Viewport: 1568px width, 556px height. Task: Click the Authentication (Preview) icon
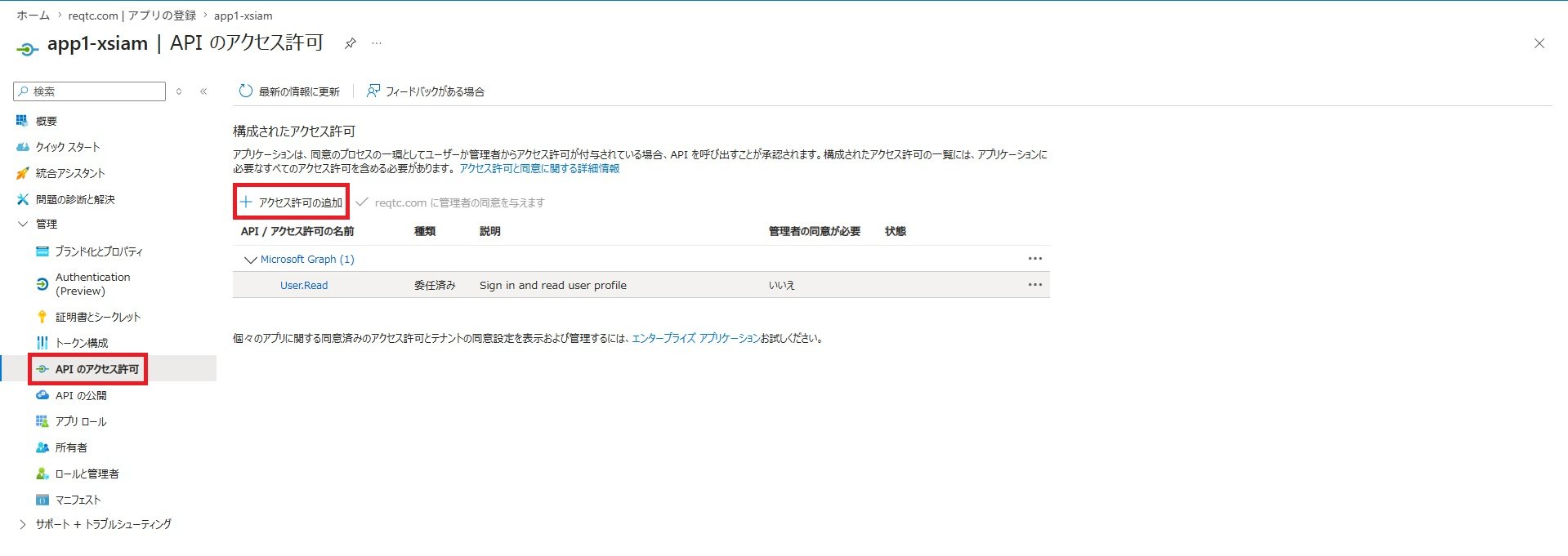tap(42, 284)
